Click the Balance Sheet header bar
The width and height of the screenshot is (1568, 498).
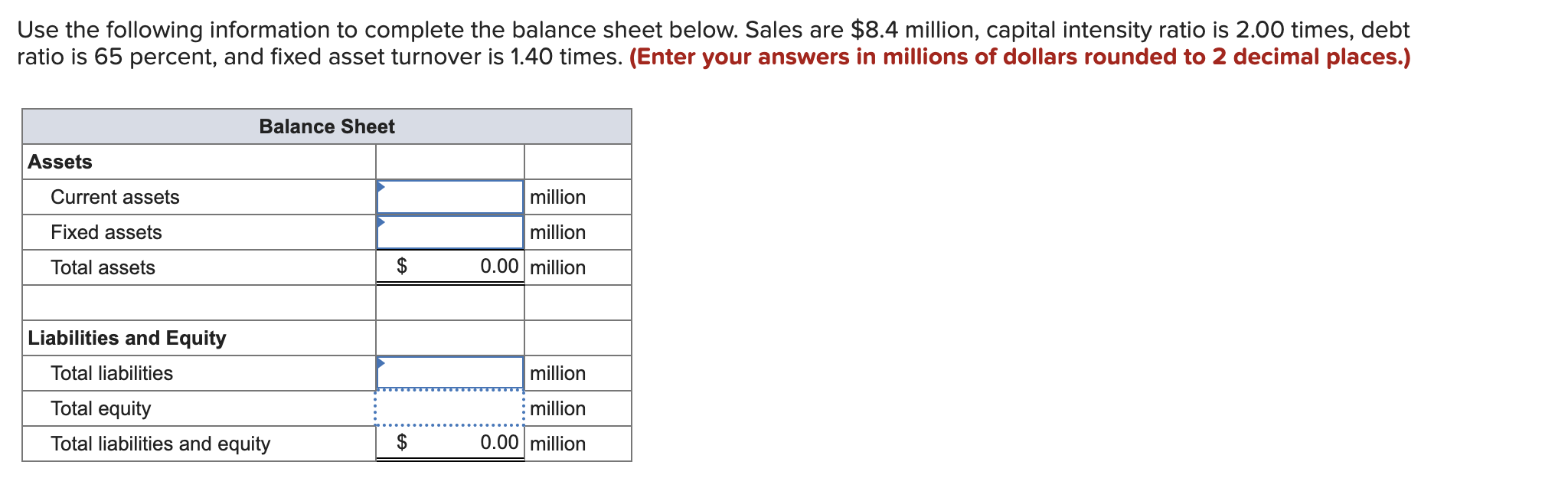pyautogui.click(x=327, y=126)
